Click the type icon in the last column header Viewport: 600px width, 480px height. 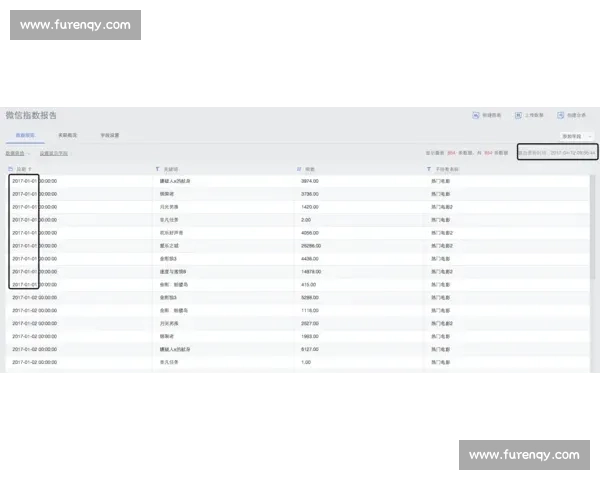click(429, 168)
